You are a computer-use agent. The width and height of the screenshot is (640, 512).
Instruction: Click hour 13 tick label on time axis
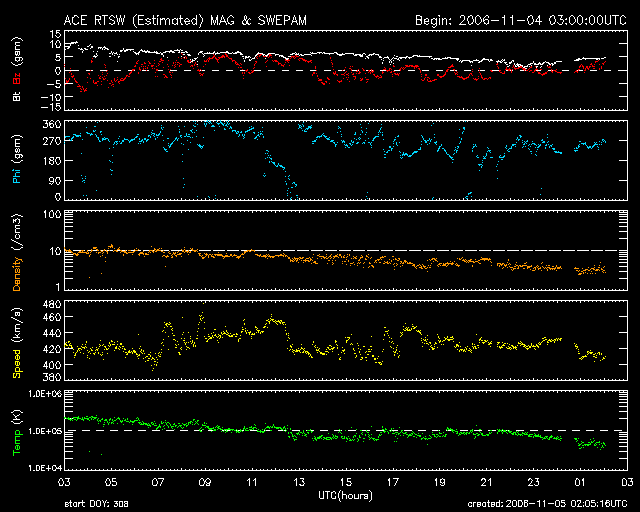pos(298,481)
